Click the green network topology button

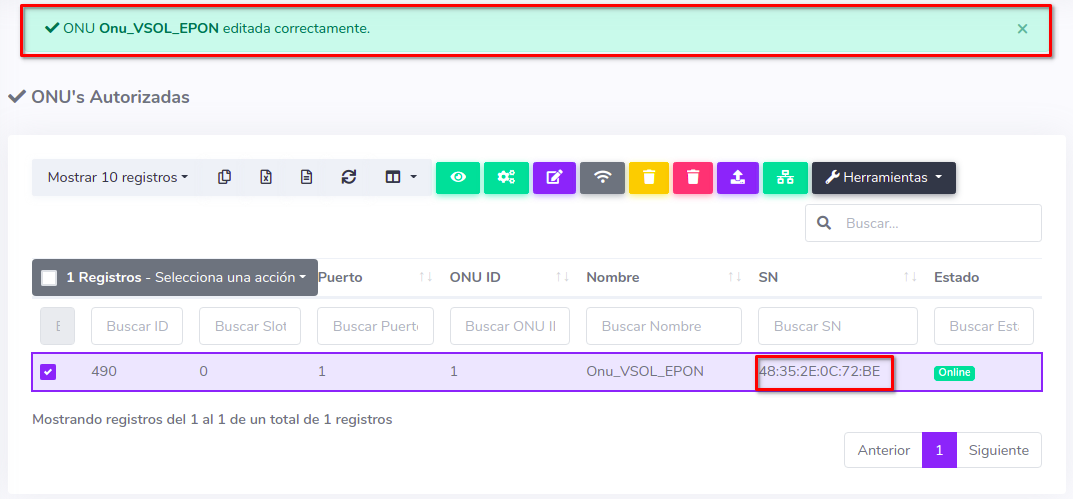(785, 177)
